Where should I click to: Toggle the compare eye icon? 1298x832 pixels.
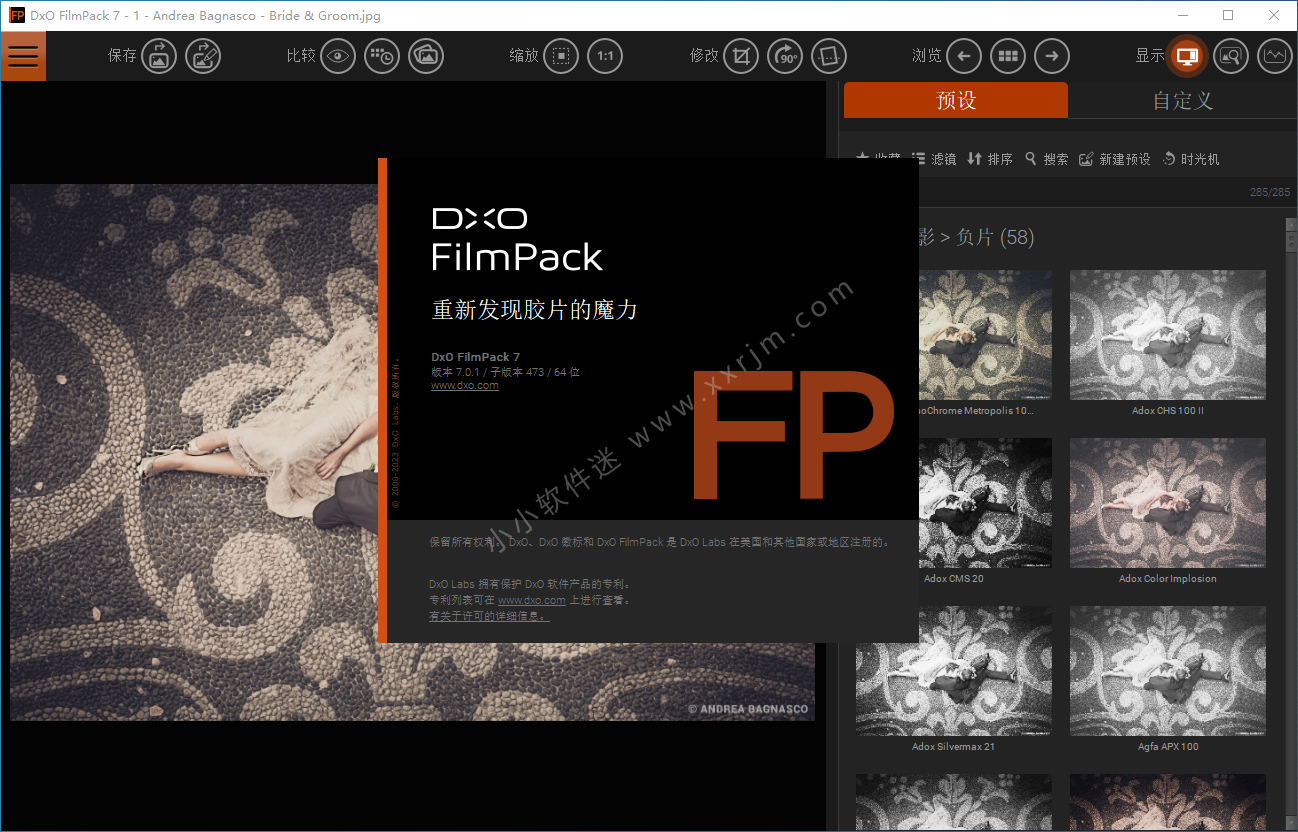click(x=339, y=56)
